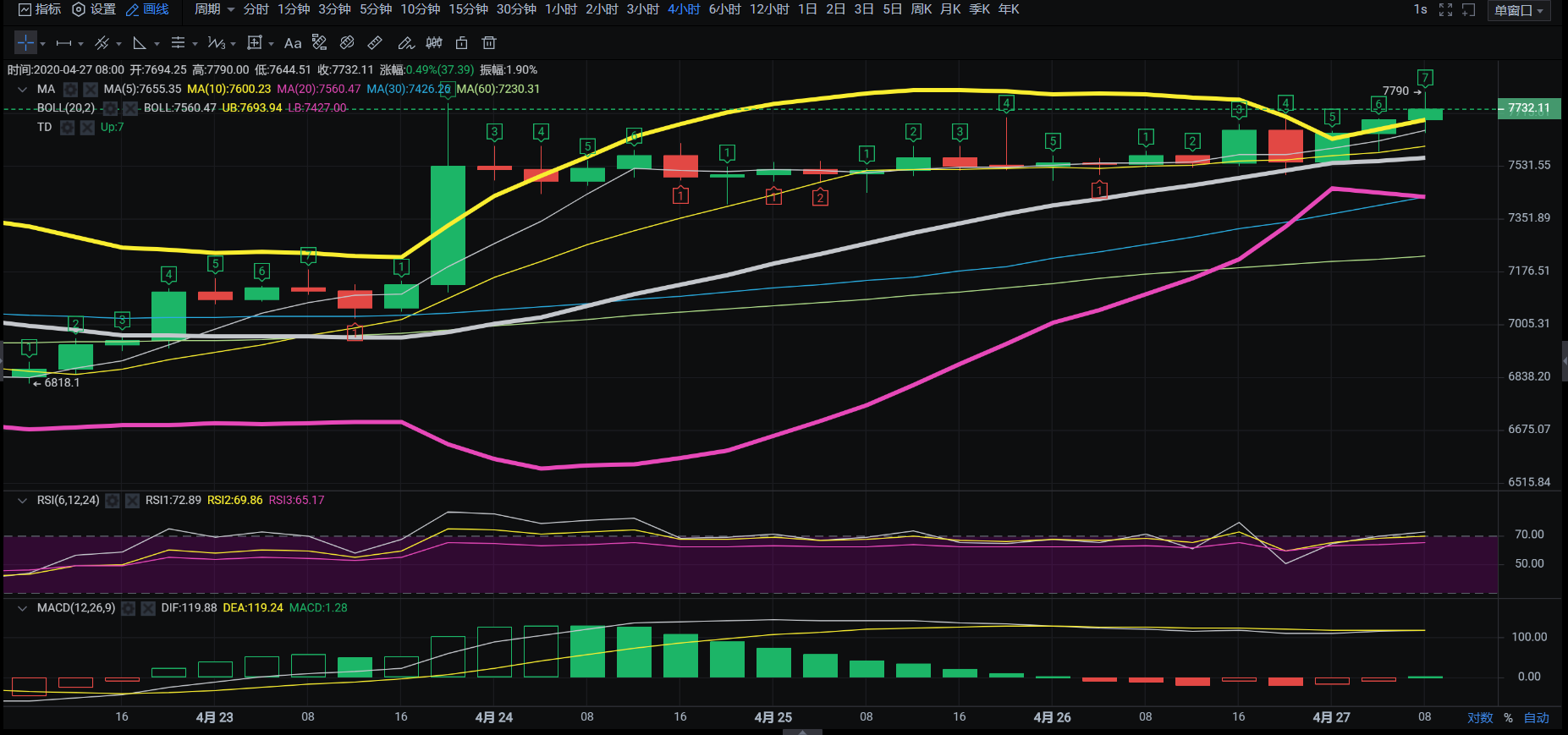Click the eraser tool icon

point(347,43)
